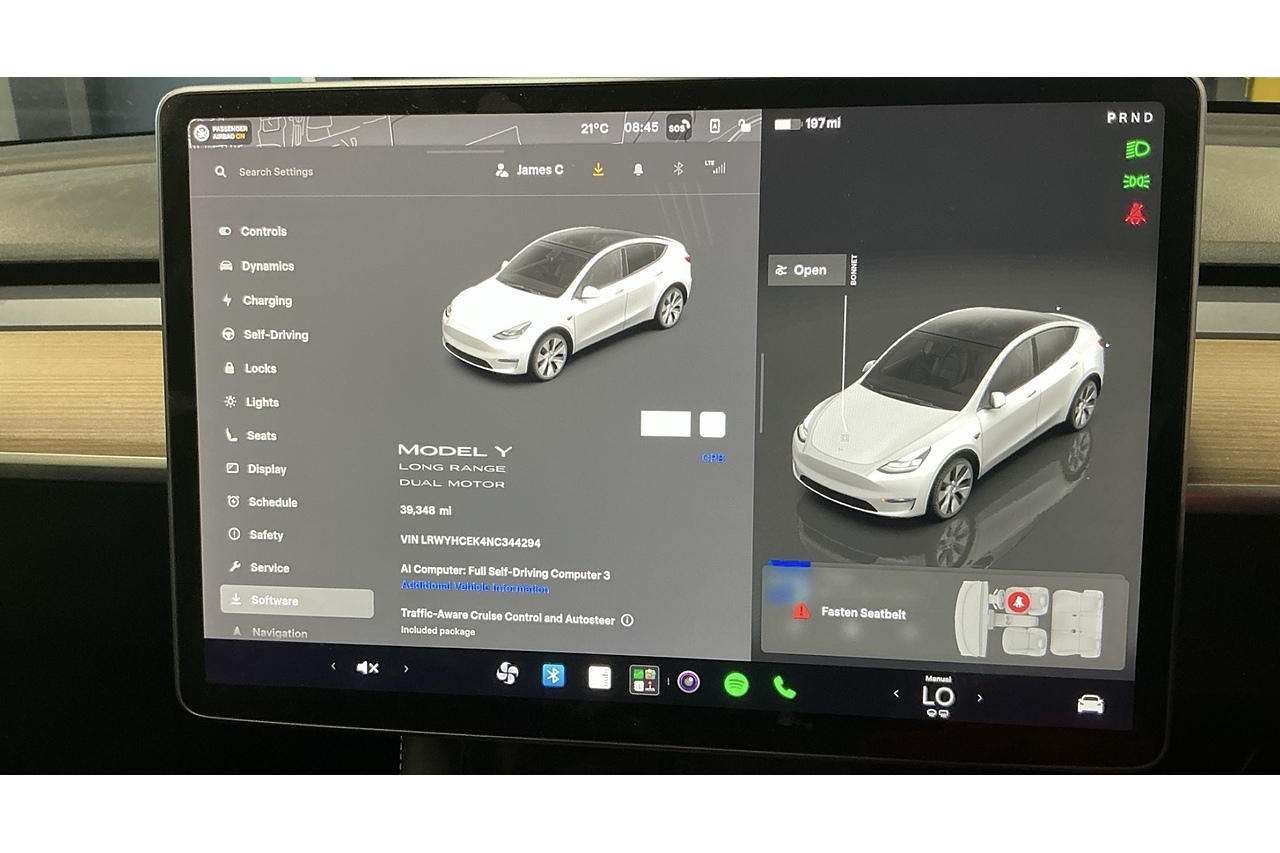Tap the car icon in the bottom bar
1280x853 pixels.
(1090, 704)
